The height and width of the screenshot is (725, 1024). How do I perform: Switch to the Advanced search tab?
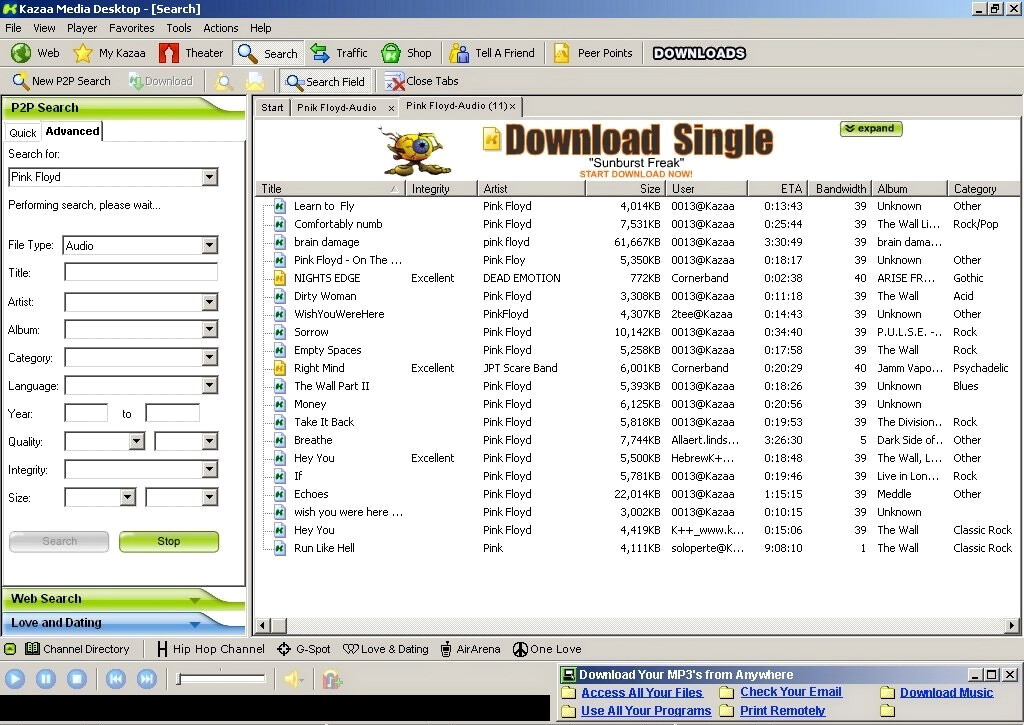tap(71, 130)
